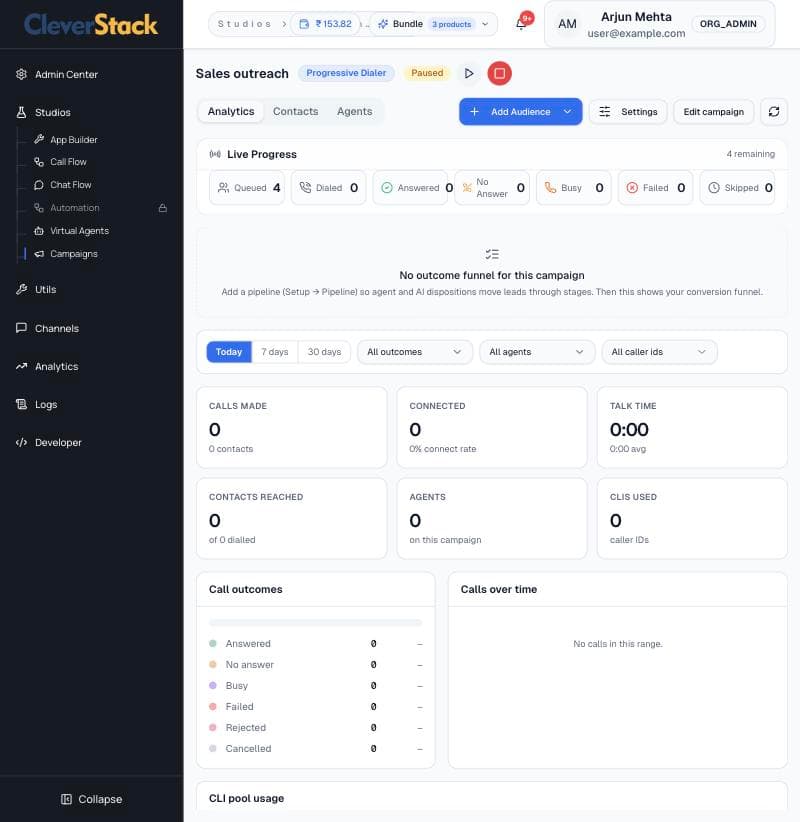Image resolution: width=800 pixels, height=822 pixels.
Task: Collapse the sidebar
Action: pyautogui.click(x=92, y=799)
